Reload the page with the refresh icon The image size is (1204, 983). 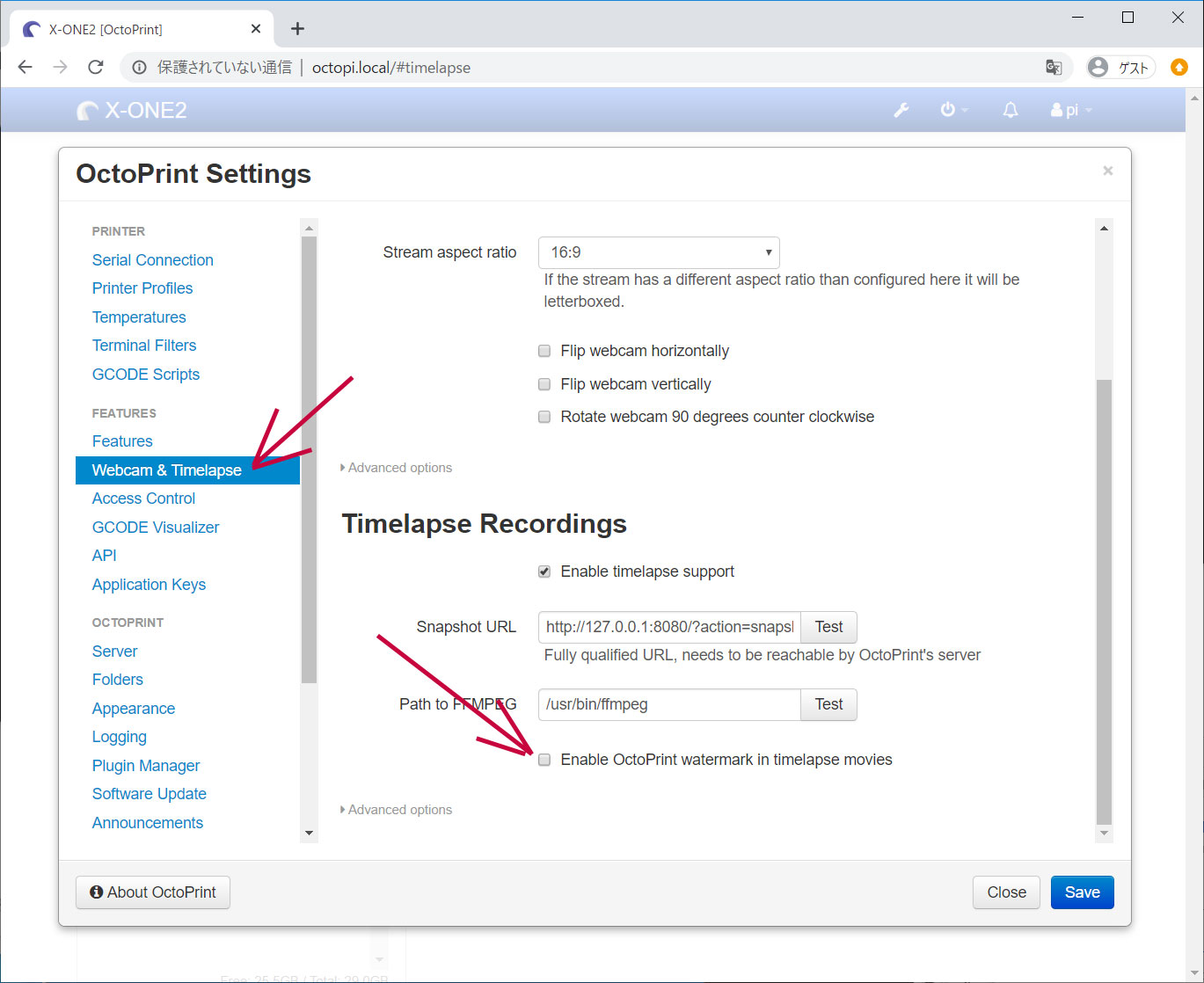(x=96, y=68)
